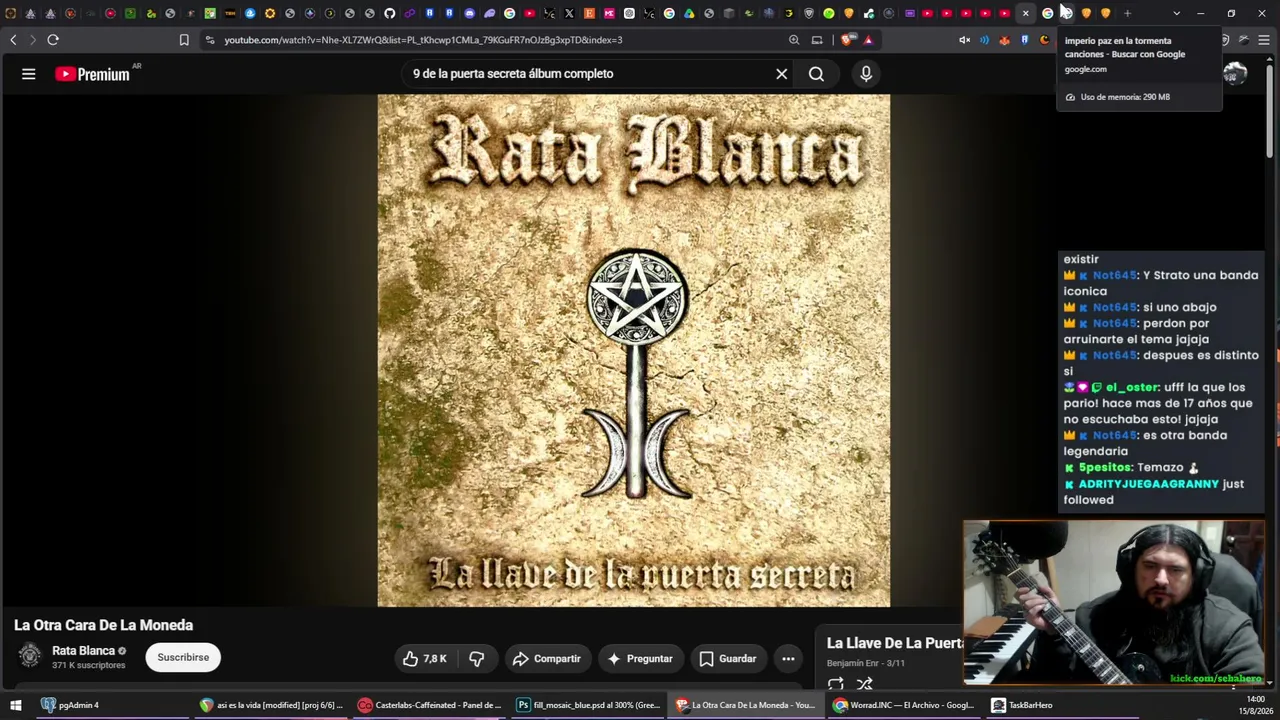Toggle playlist shuffle

(865, 684)
